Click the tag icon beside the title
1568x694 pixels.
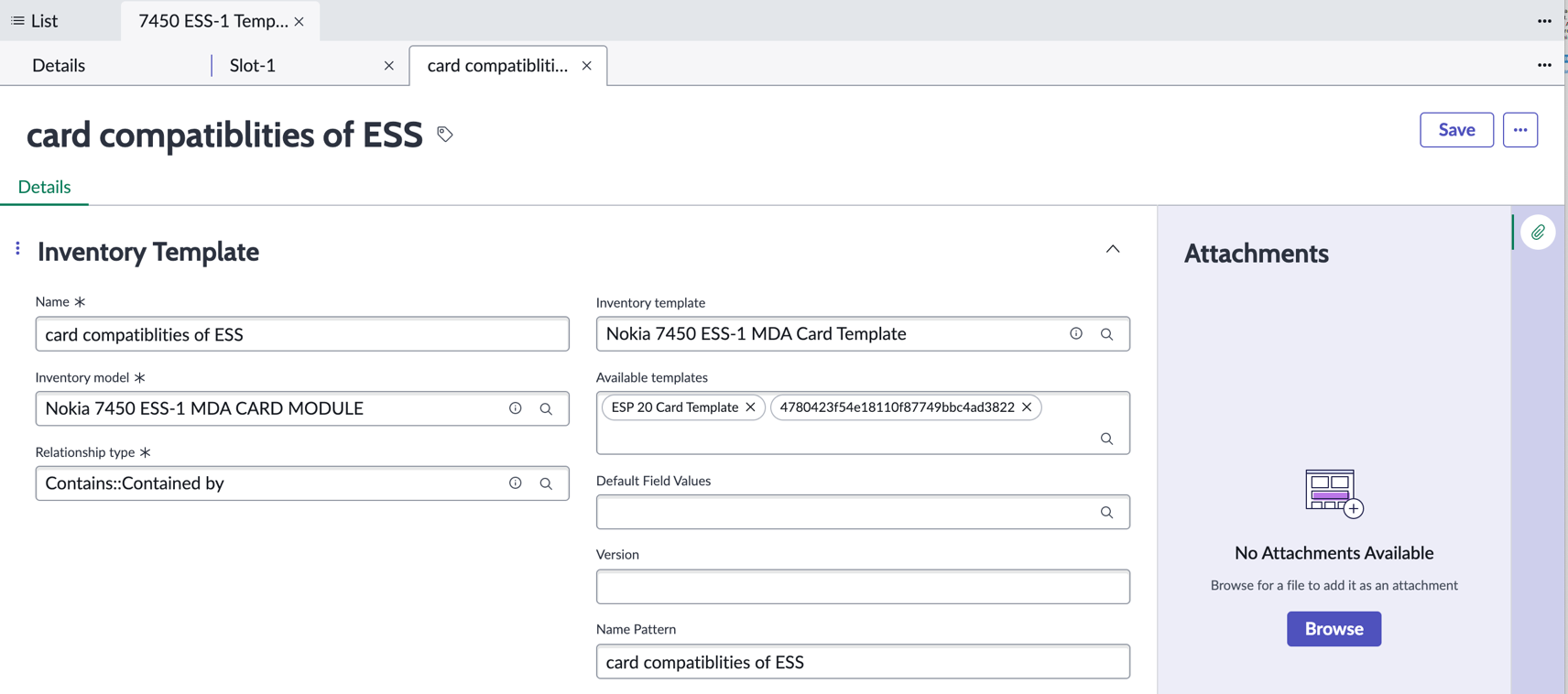pos(445,135)
